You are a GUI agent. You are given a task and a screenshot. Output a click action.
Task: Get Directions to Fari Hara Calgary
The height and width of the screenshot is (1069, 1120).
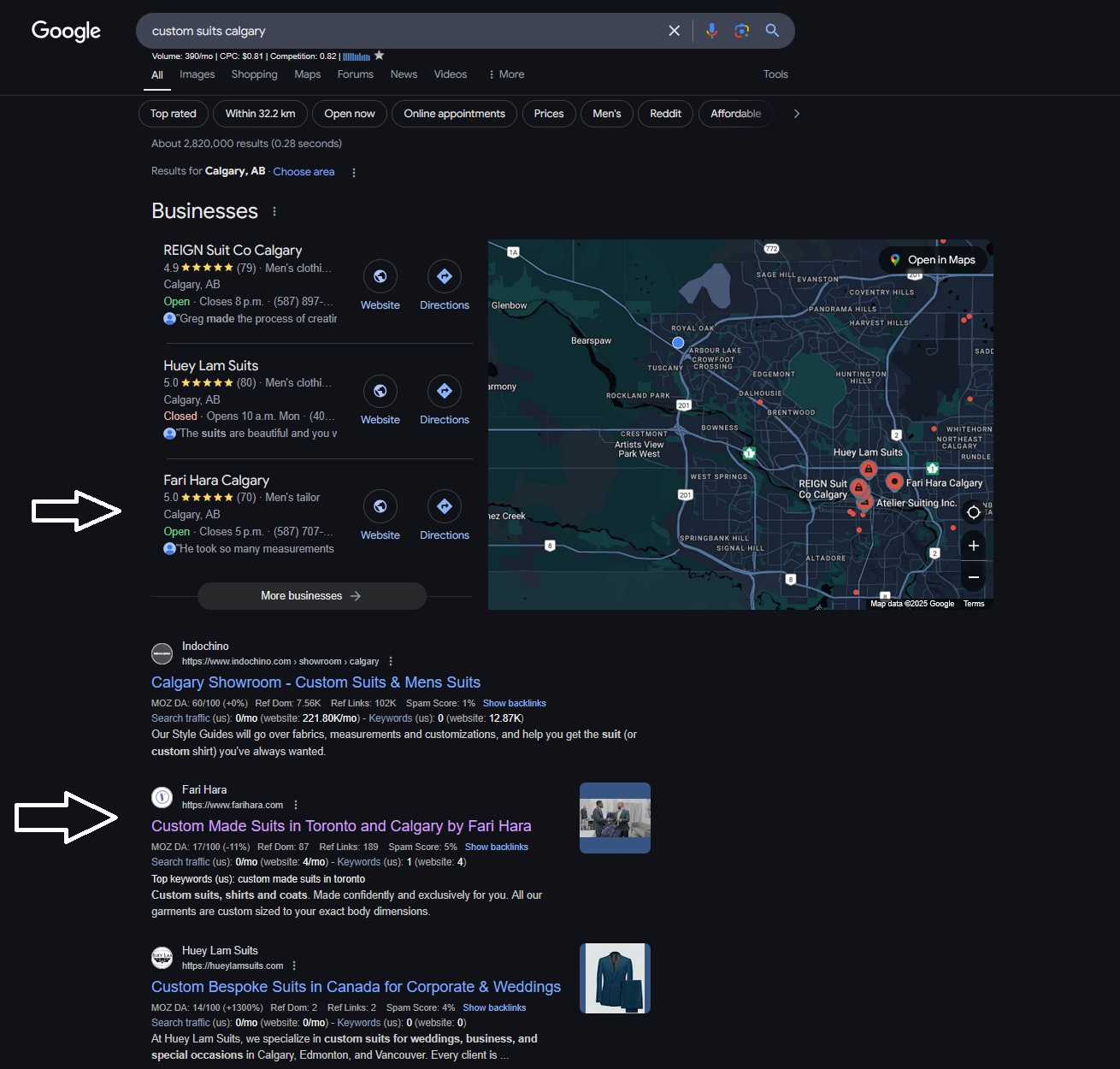(x=445, y=506)
